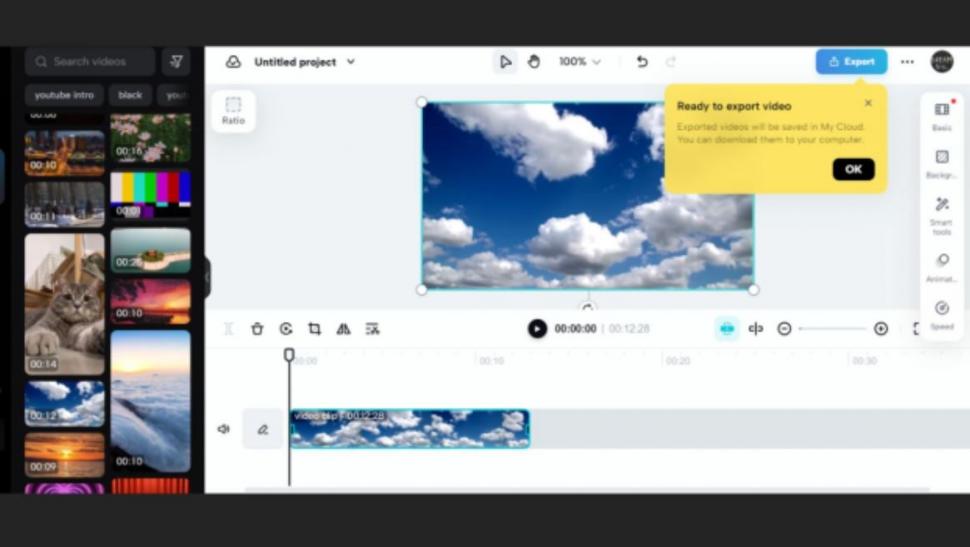Image resolution: width=970 pixels, height=547 pixels.
Task: Click the reverse playback icon in toolbar
Action: [x=286, y=329]
